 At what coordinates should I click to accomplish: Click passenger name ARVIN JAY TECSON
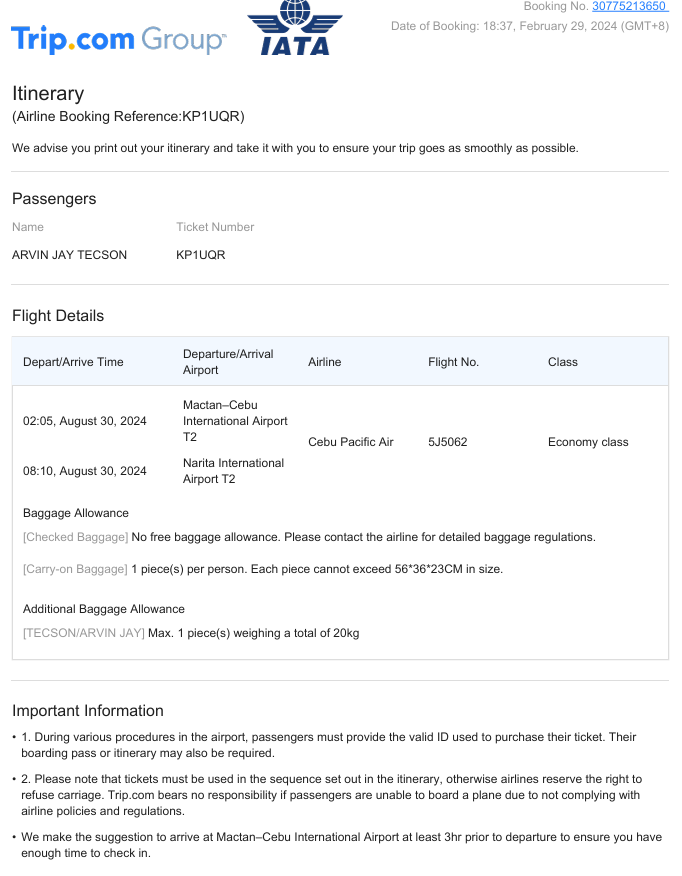coord(69,255)
